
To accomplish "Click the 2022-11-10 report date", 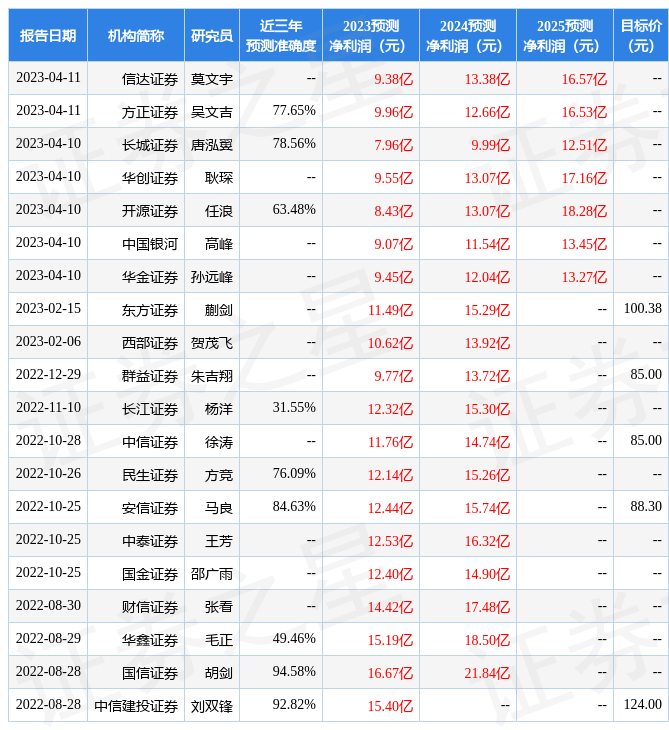I will coord(48,407).
